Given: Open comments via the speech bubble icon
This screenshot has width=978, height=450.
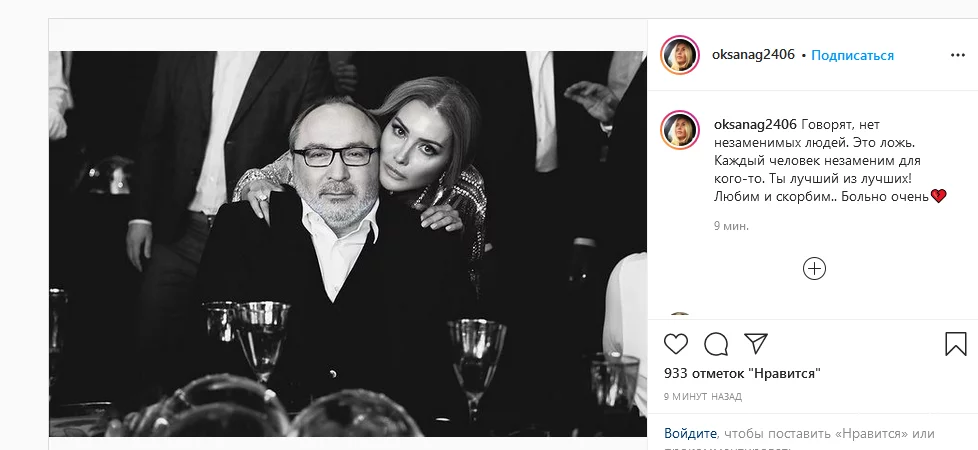Looking at the screenshot, I should (716, 344).
